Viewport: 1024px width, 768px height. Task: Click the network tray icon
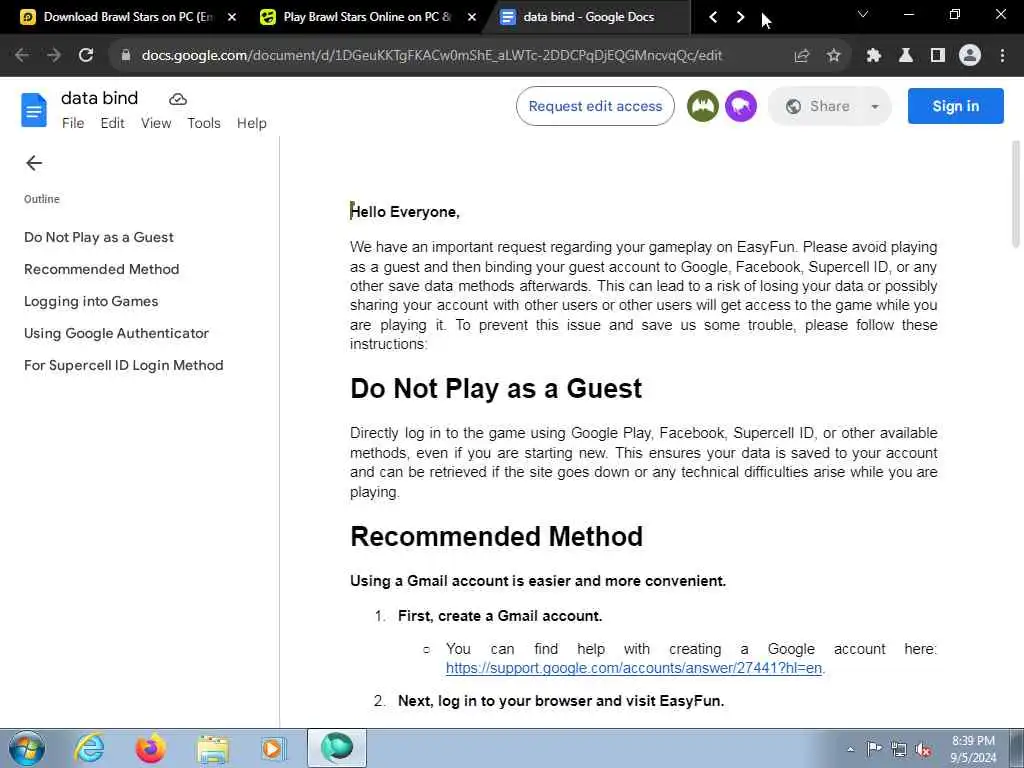pos(899,750)
